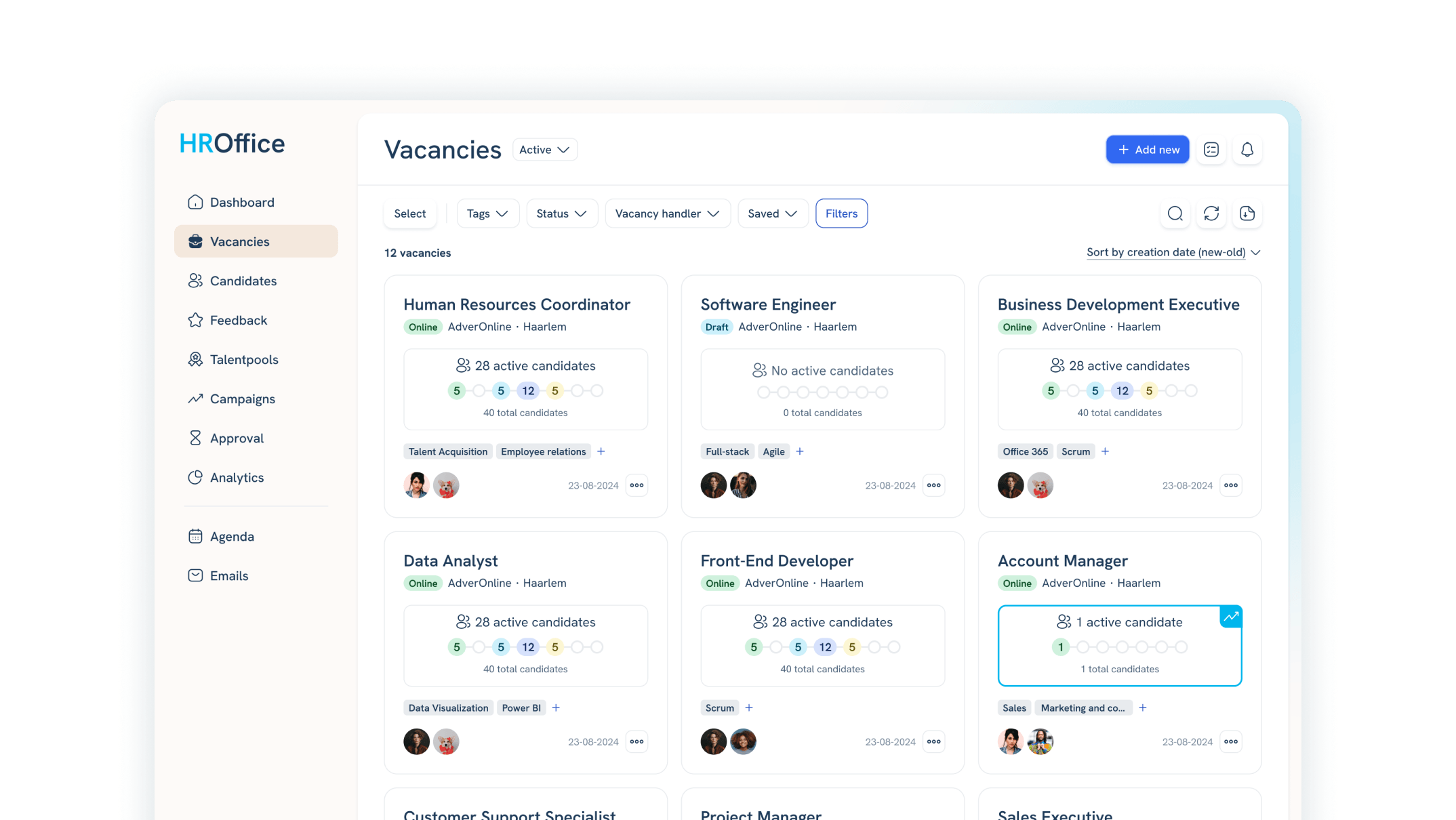This screenshot has height=820, width=1456.
Task: Open the Candidates section
Action: coord(256,281)
